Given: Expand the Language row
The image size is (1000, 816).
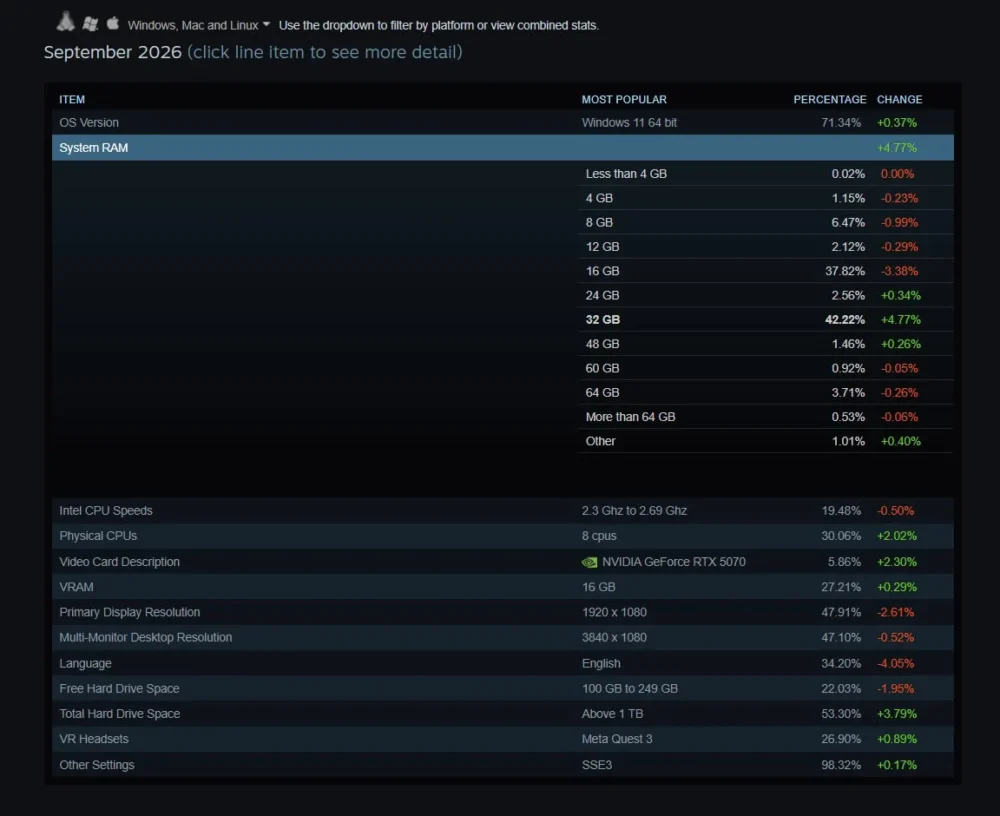Looking at the screenshot, I should 503,663.
